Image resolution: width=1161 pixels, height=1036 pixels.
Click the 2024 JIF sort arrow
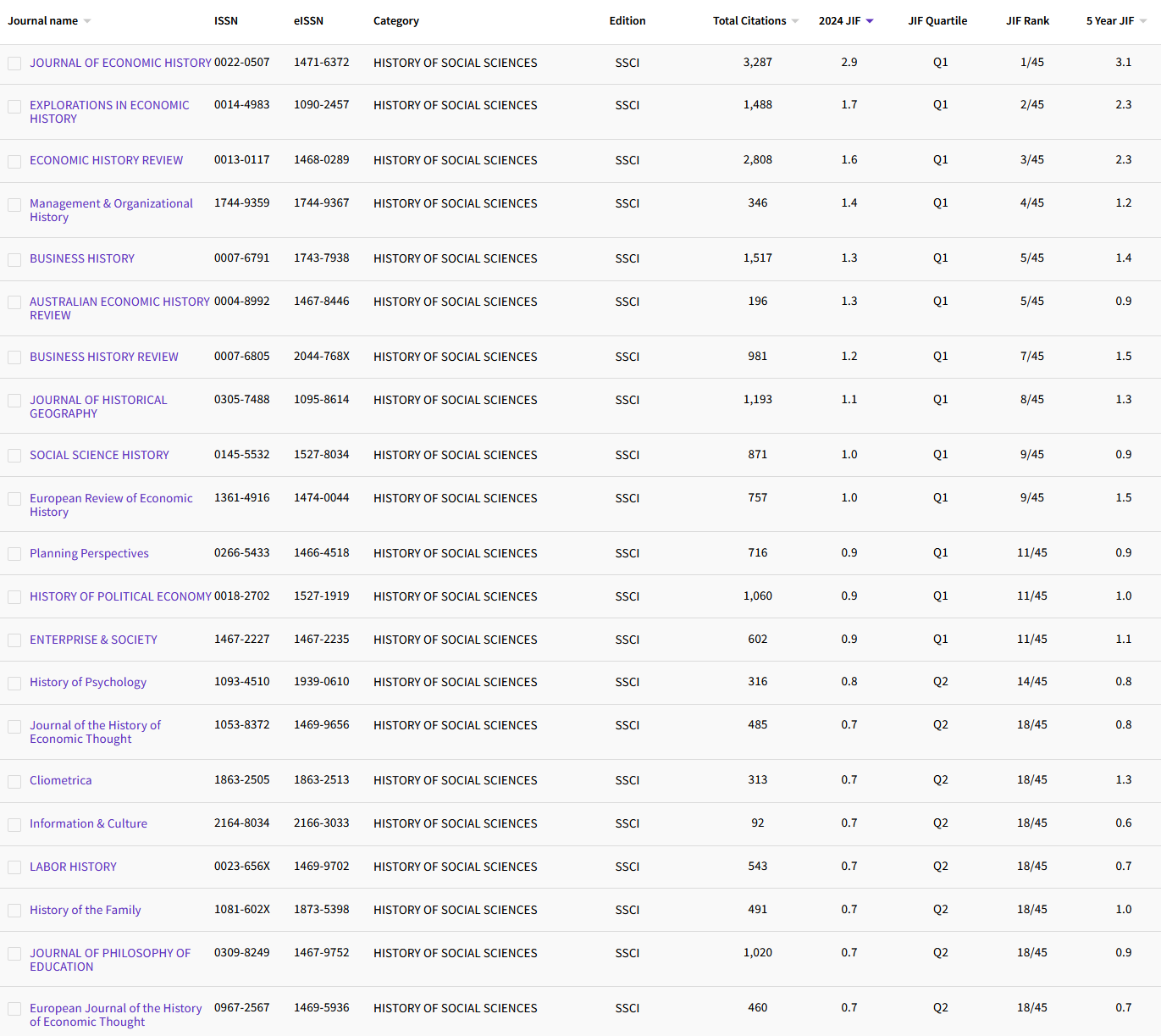point(870,21)
